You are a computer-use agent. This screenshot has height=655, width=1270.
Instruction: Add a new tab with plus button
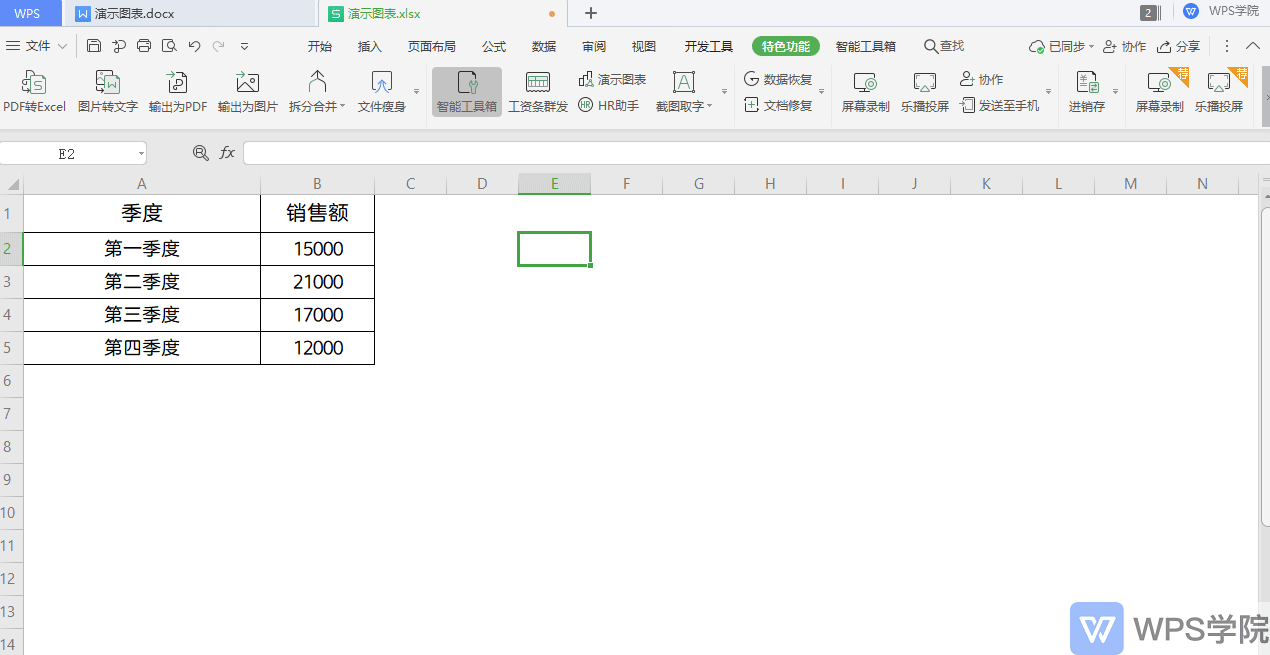(x=591, y=13)
